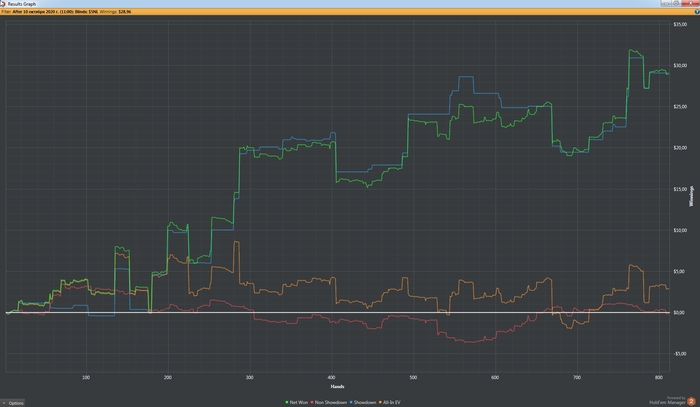Viewport: 700px width, 407px height.
Task: Click the Hold'em Manager 2 logo icon
Action: [691, 401]
